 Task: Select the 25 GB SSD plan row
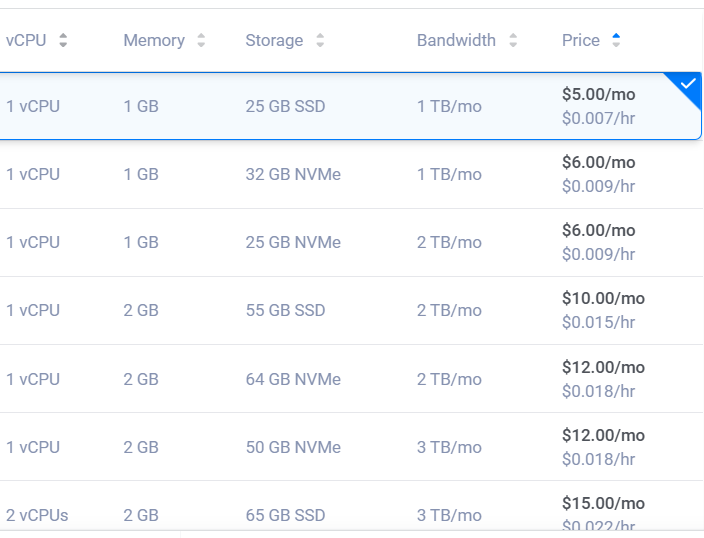coord(285,106)
